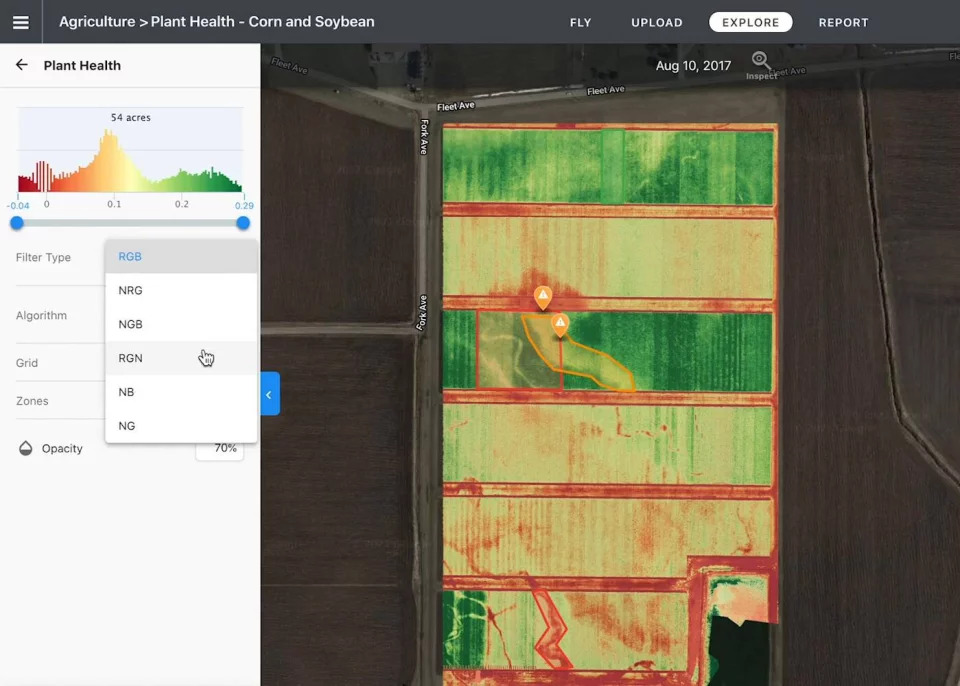The width and height of the screenshot is (960, 686).
Task: Click the Grid setting row
Action: point(60,363)
